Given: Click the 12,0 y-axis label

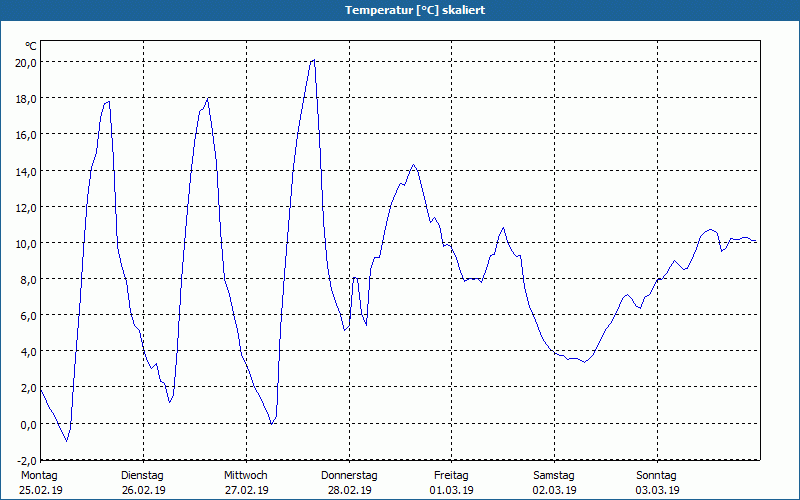Looking at the screenshot, I should tap(26, 208).
